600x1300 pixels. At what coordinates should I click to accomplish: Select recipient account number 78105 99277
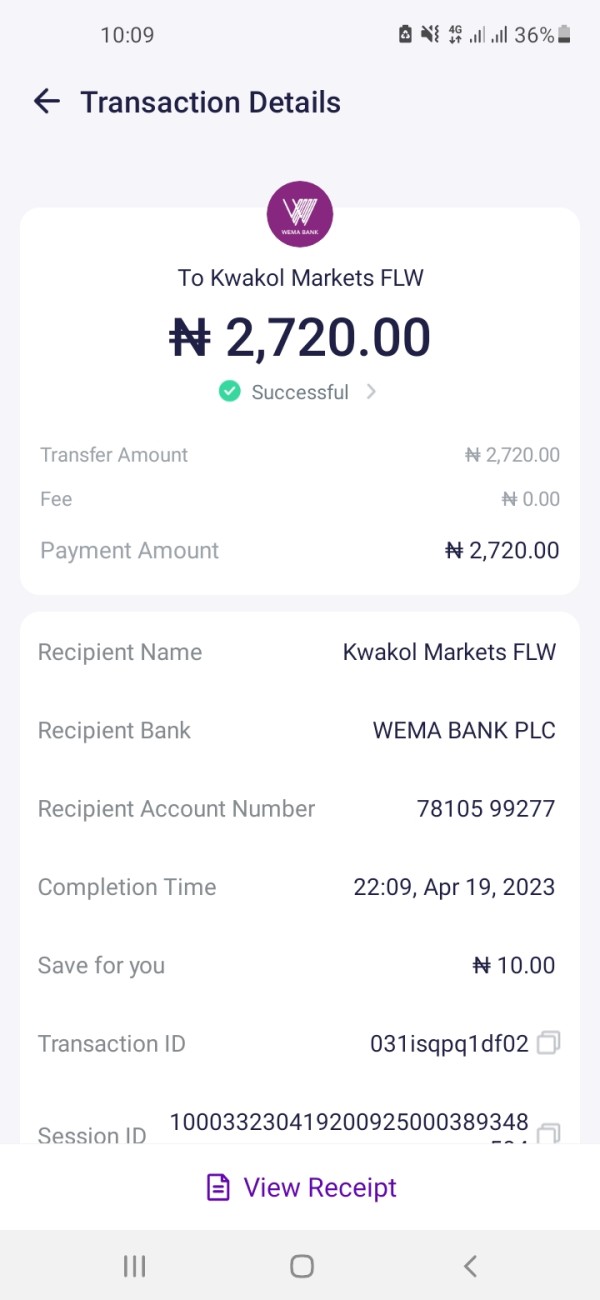point(485,809)
